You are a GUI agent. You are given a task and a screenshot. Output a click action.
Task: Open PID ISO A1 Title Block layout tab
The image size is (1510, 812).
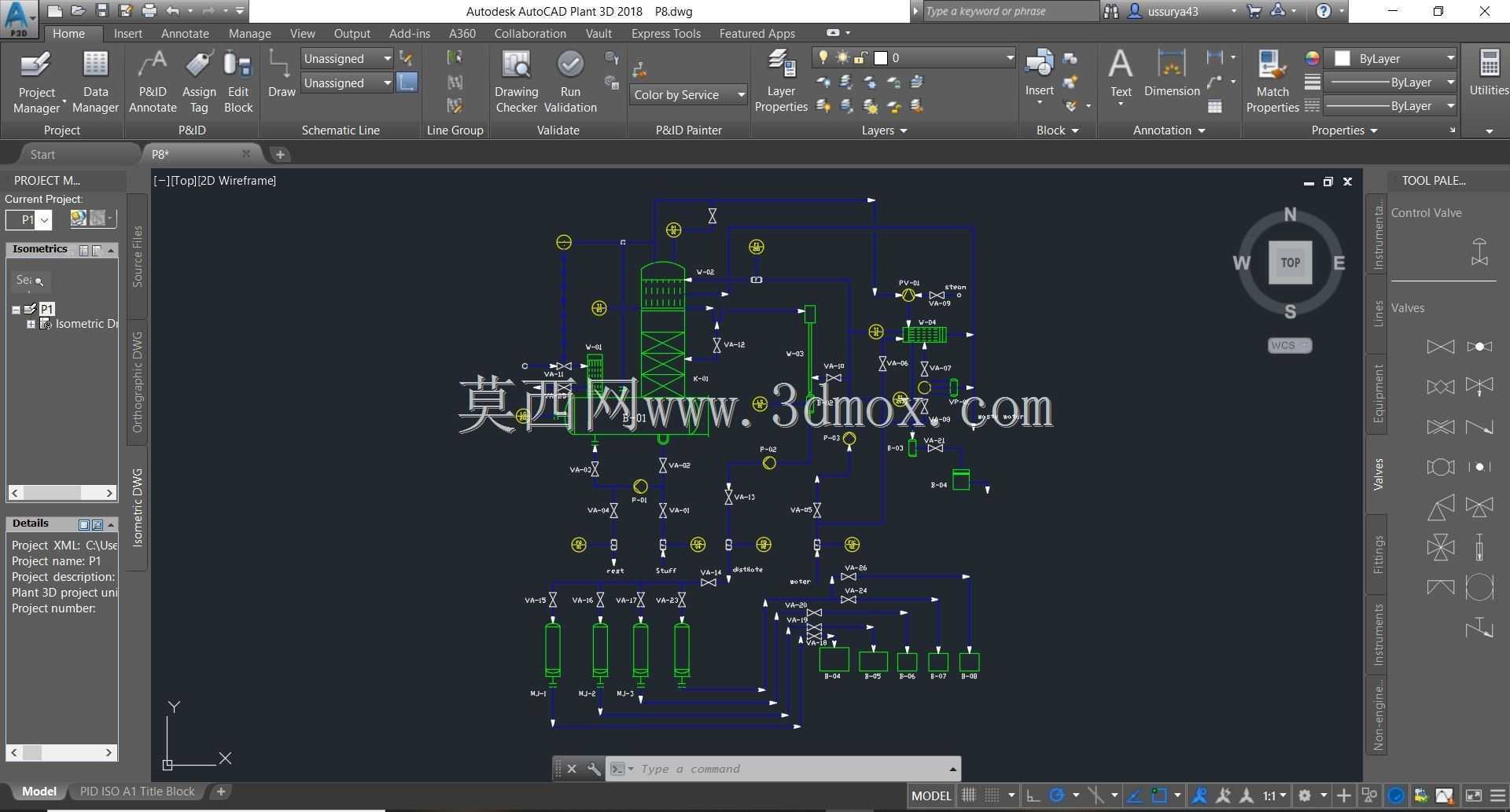point(137,792)
